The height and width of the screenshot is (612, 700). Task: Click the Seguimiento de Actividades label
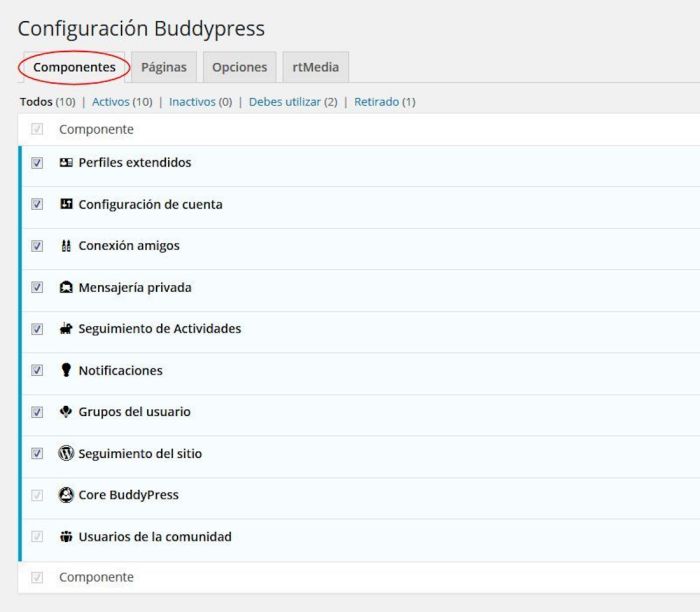[x=160, y=329]
